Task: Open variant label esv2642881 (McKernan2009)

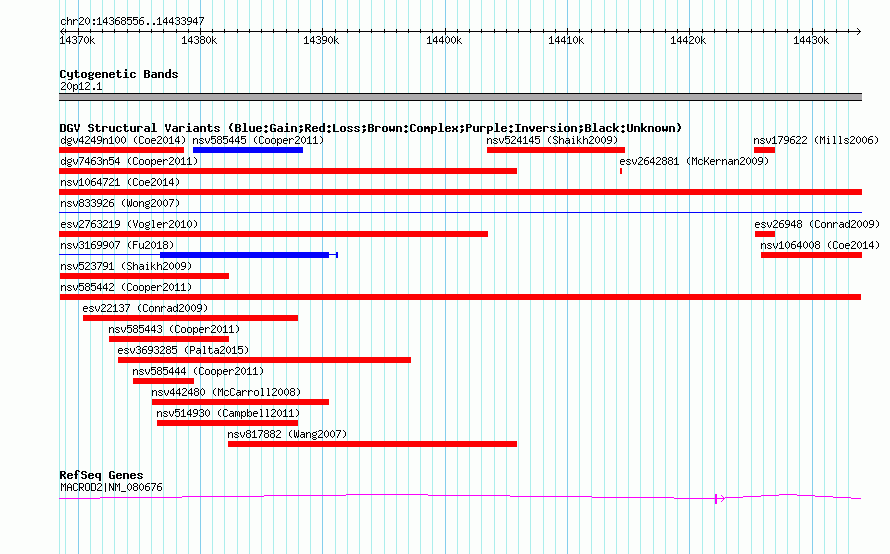Action: coord(694,161)
